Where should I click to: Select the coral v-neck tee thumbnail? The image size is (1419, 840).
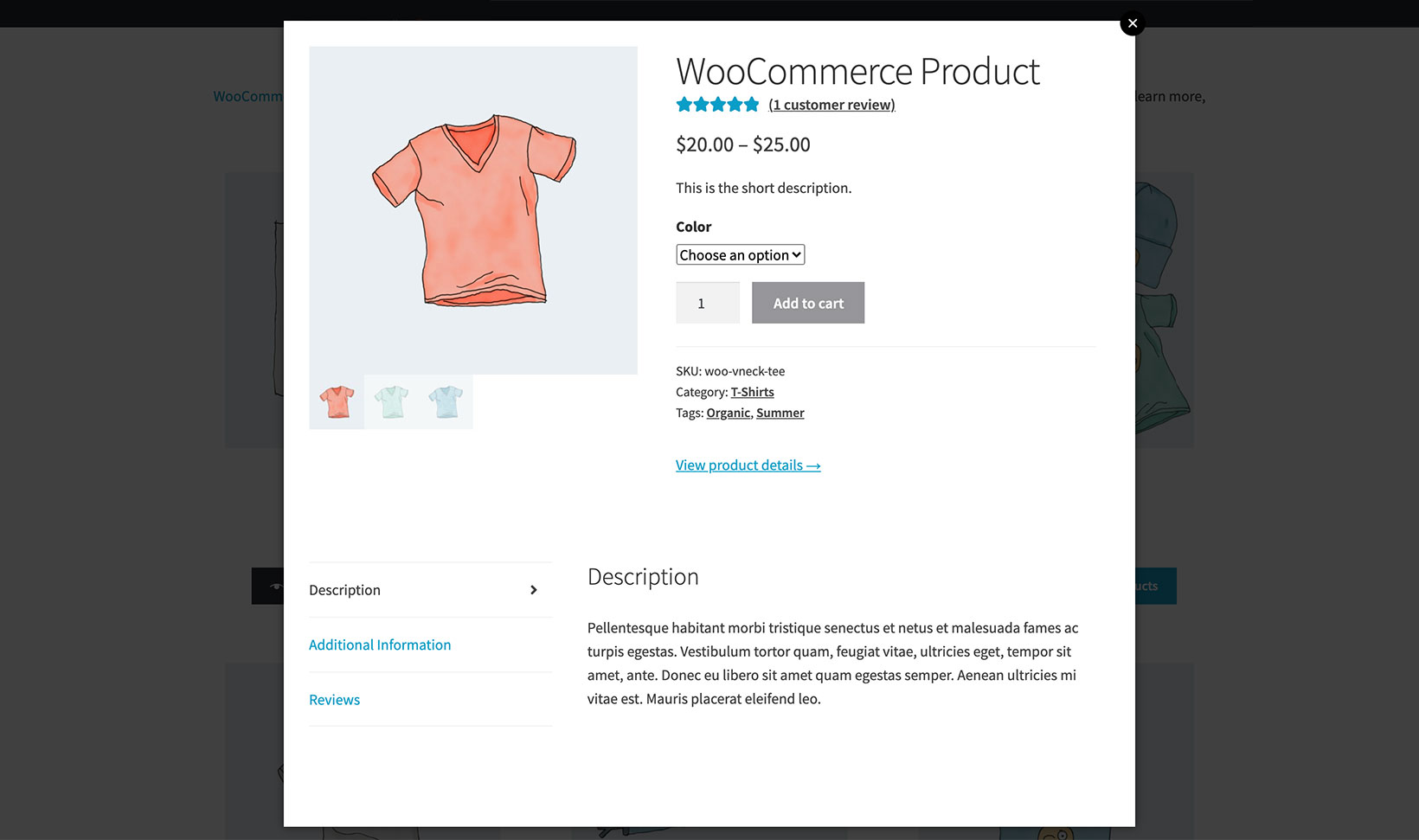[336, 401]
